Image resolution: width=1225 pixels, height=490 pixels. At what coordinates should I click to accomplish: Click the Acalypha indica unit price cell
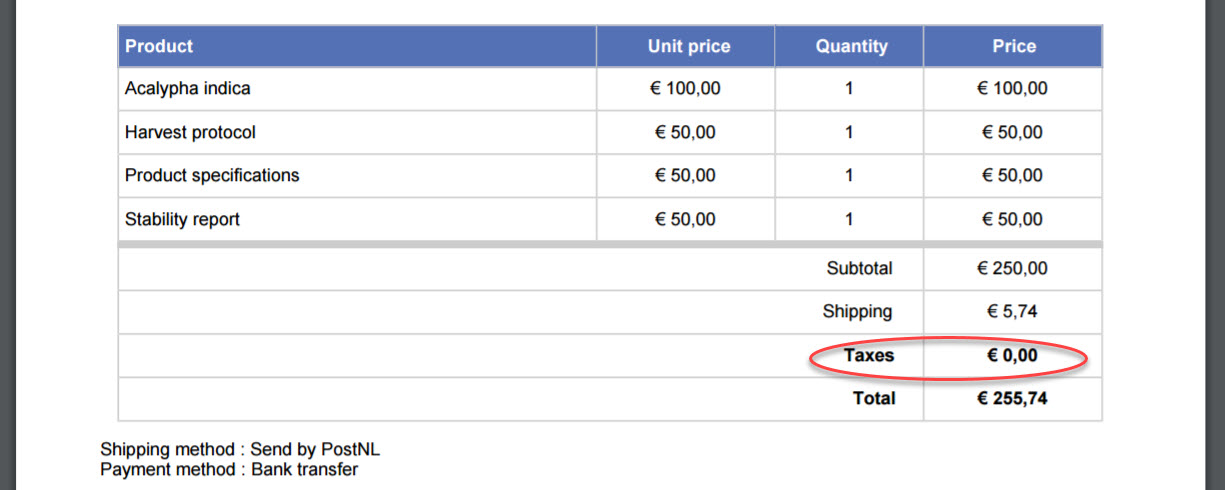685,89
